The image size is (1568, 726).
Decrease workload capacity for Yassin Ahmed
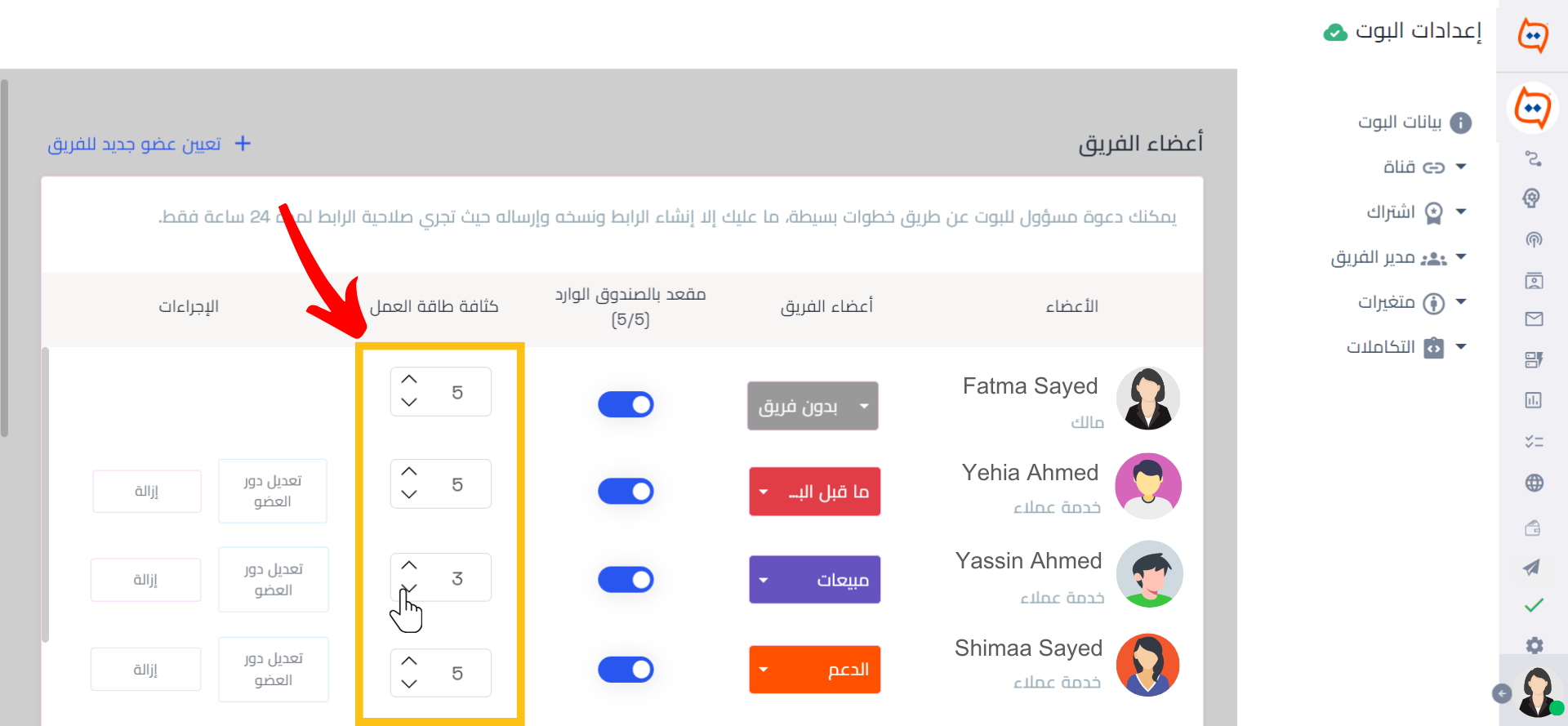[409, 588]
